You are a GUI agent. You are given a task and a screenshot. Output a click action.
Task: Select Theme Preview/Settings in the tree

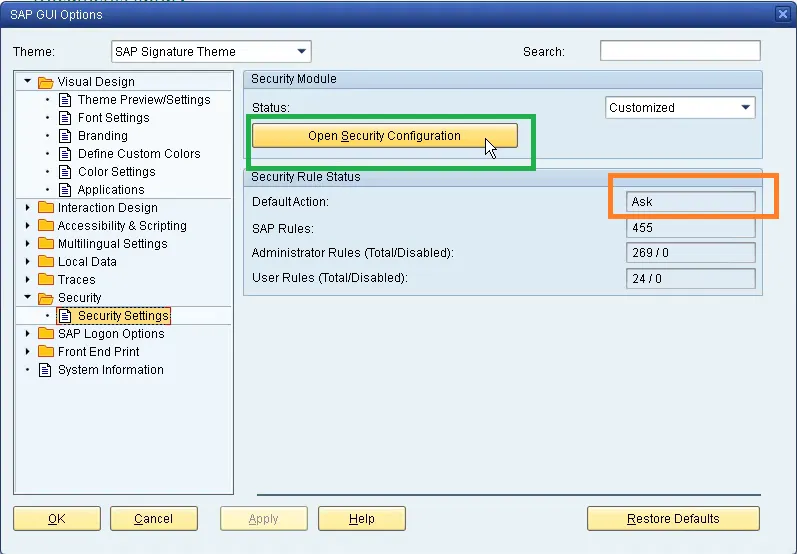click(x=144, y=100)
